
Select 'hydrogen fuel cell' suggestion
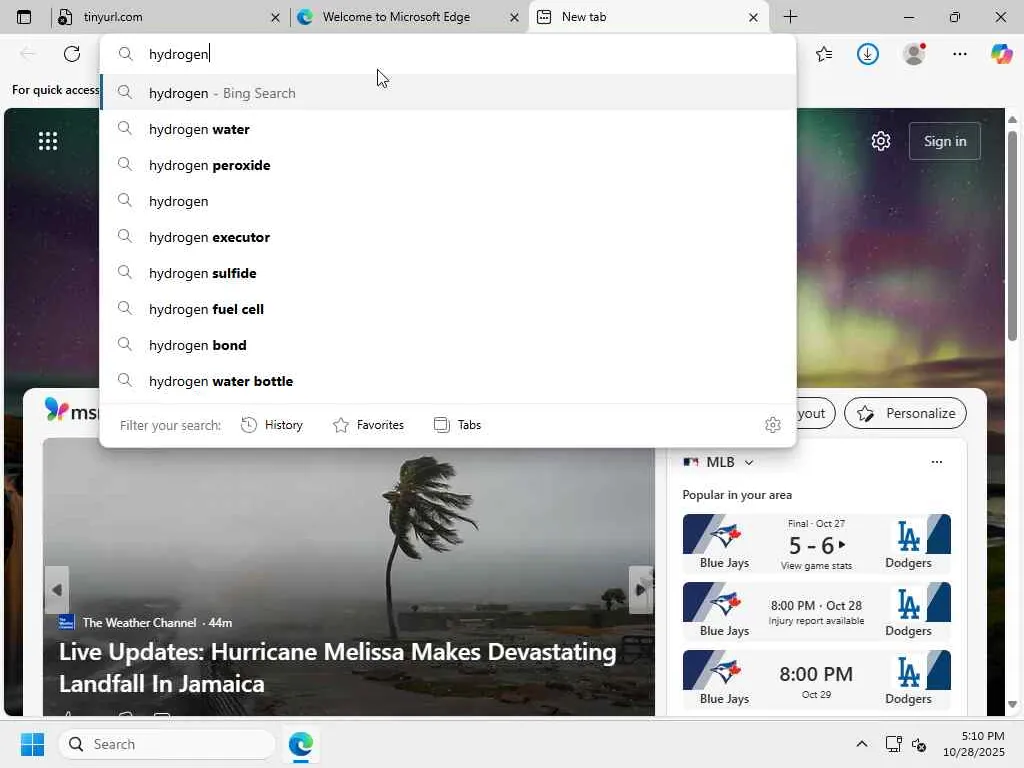pyautogui.click(x=448, y=309)
